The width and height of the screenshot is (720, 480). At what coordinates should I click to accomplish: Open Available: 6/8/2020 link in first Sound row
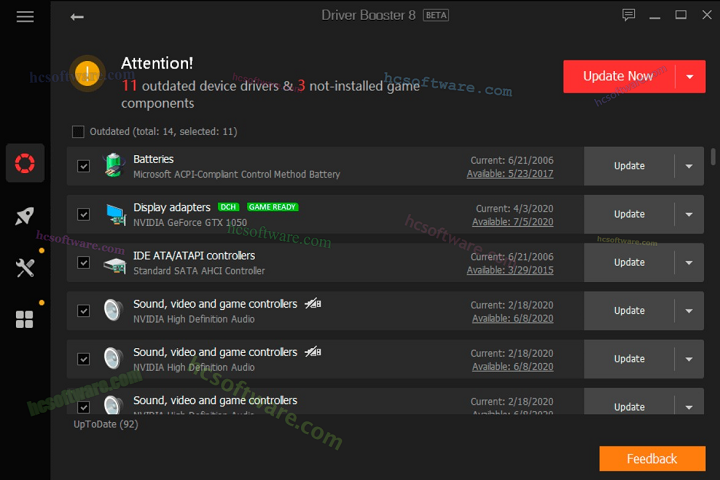click(x=512, y=318)
